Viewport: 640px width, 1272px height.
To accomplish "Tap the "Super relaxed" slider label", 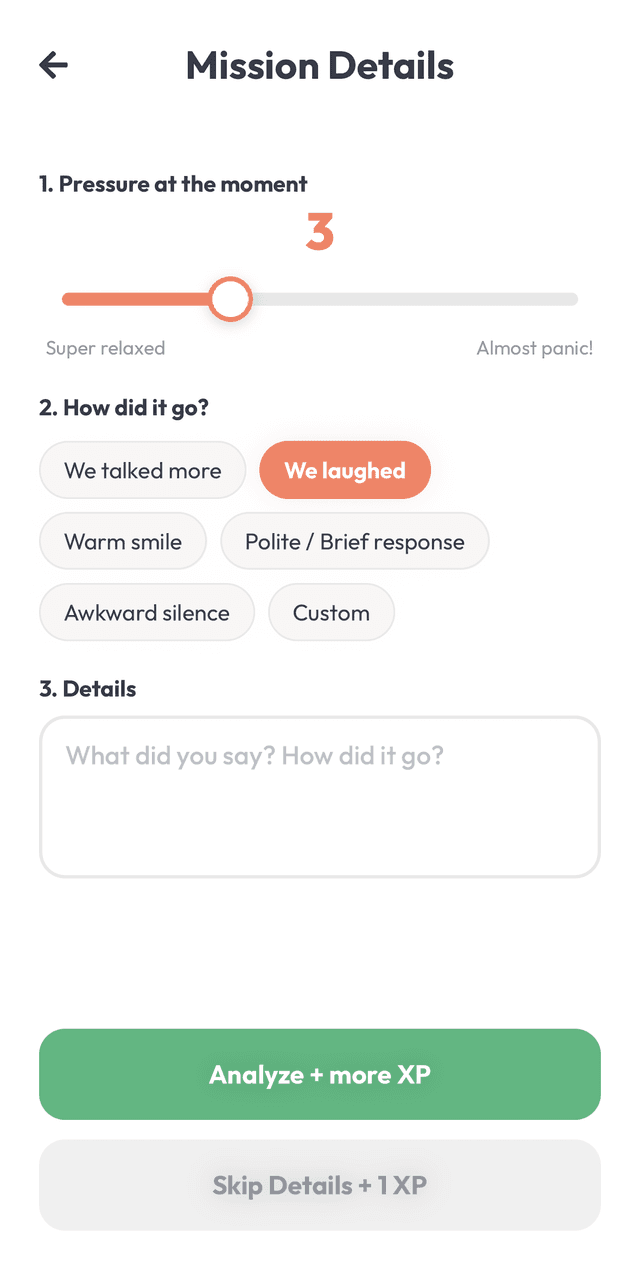I will pos(105,348).
